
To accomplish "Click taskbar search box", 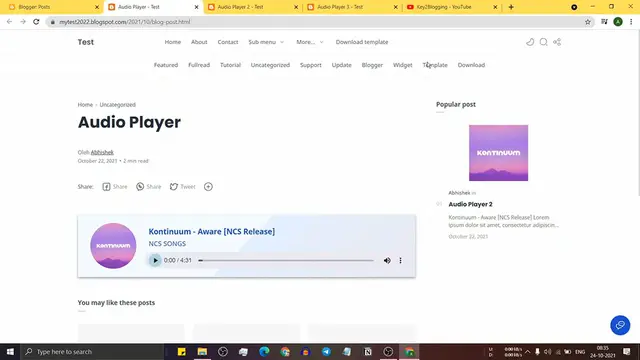I will click(x=93, y=351).
